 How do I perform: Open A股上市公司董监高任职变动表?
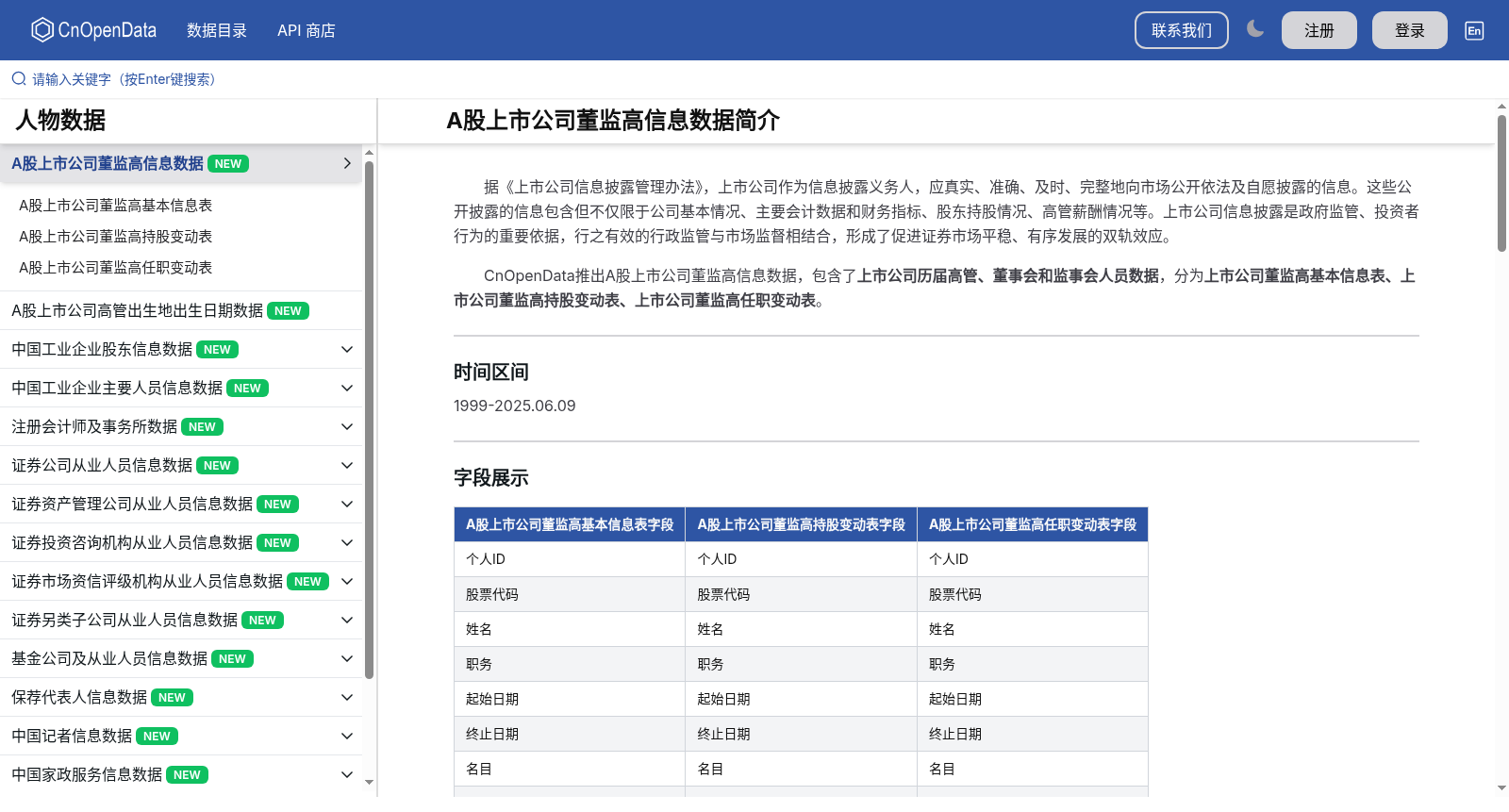pyautogui.click(x=116, y=267)
